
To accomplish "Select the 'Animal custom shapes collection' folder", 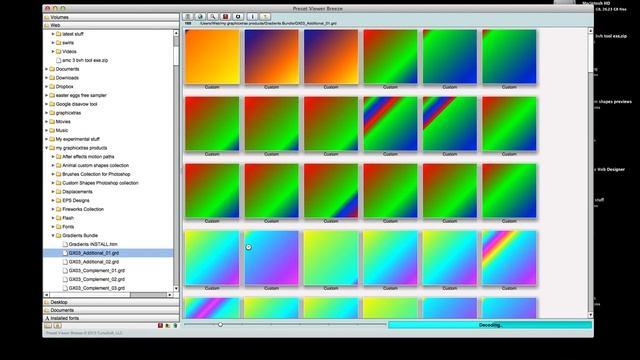I will click(96, 165).
